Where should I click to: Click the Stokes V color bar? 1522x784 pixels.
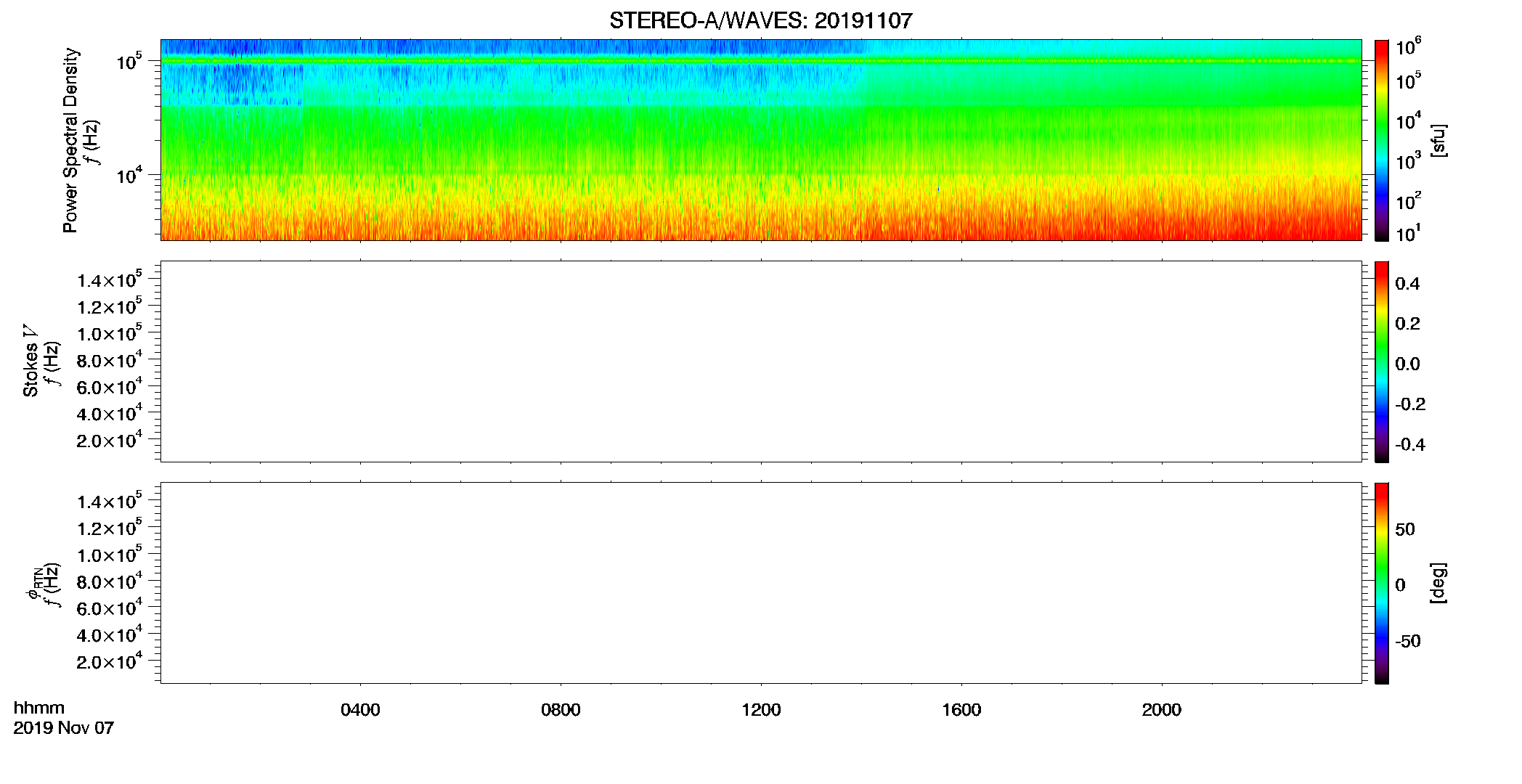pyautogui.click(x=1382, y=362)
